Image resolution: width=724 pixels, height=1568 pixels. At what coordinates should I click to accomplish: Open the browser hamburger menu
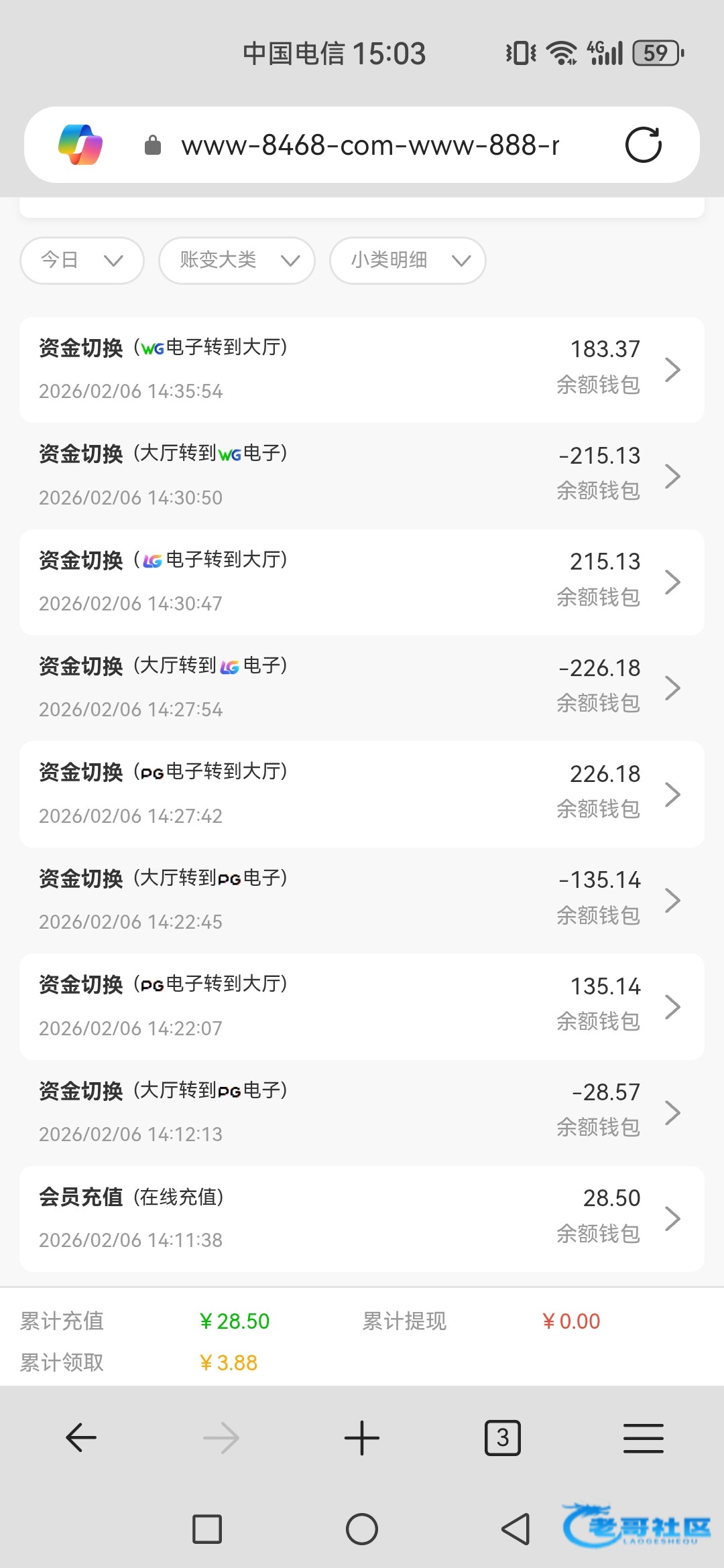tap(643, 1438)
